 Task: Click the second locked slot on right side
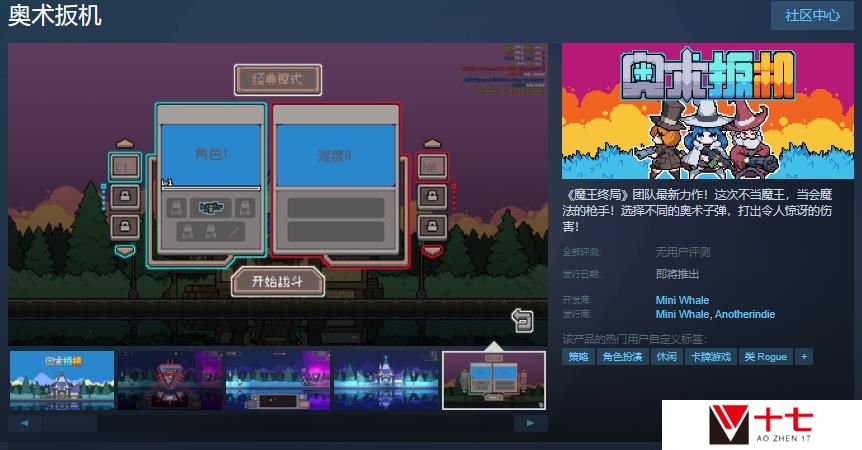[432, 226]
